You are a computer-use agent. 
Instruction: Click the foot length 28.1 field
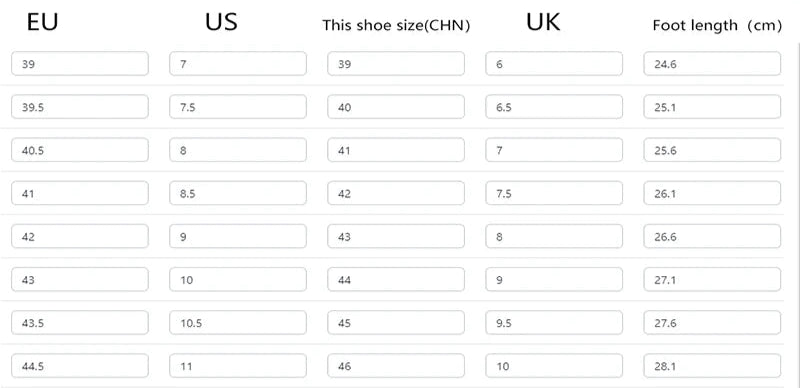(712, 366)
